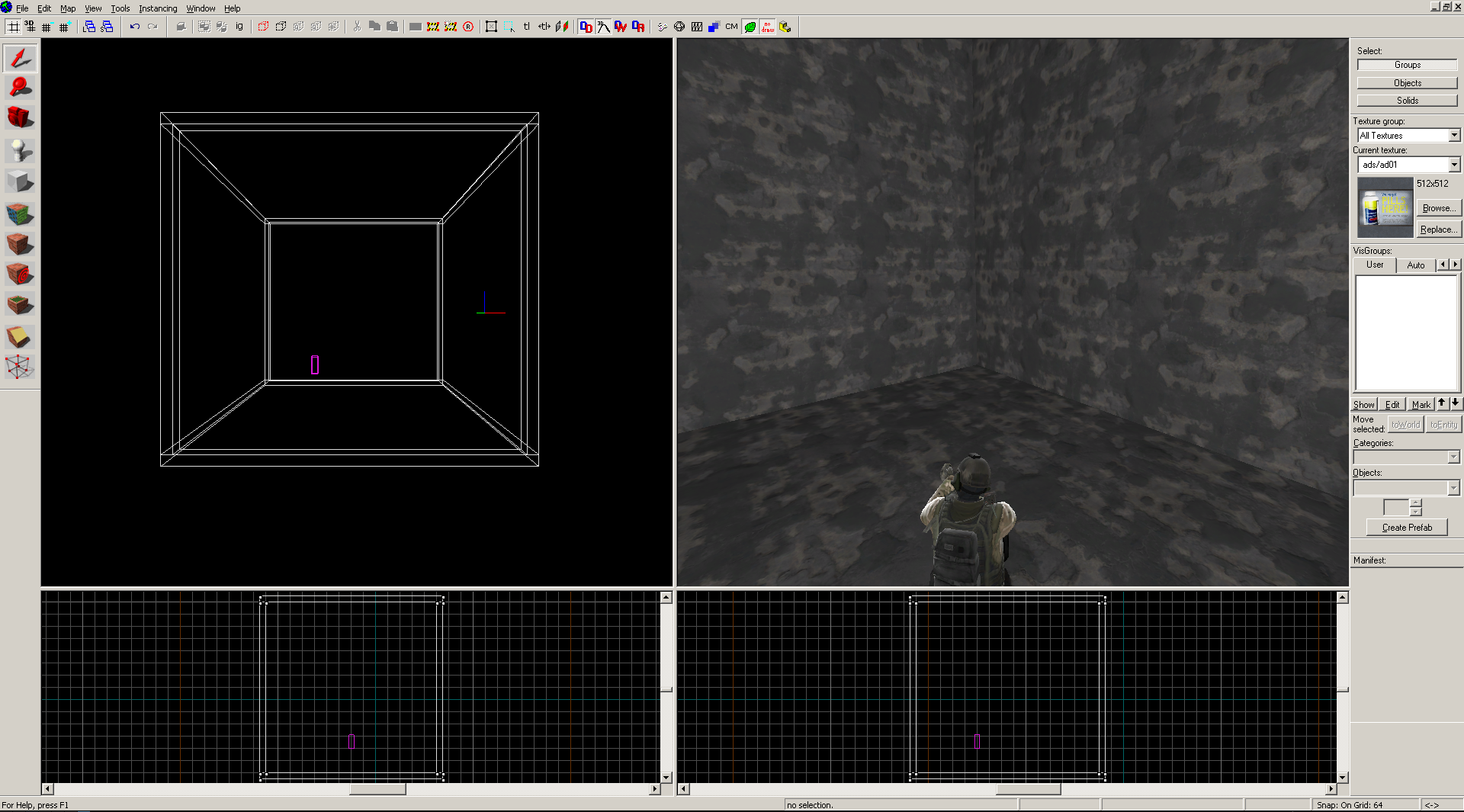Click the Browse... texture button
The image size is (1464, 812).
1438,208
